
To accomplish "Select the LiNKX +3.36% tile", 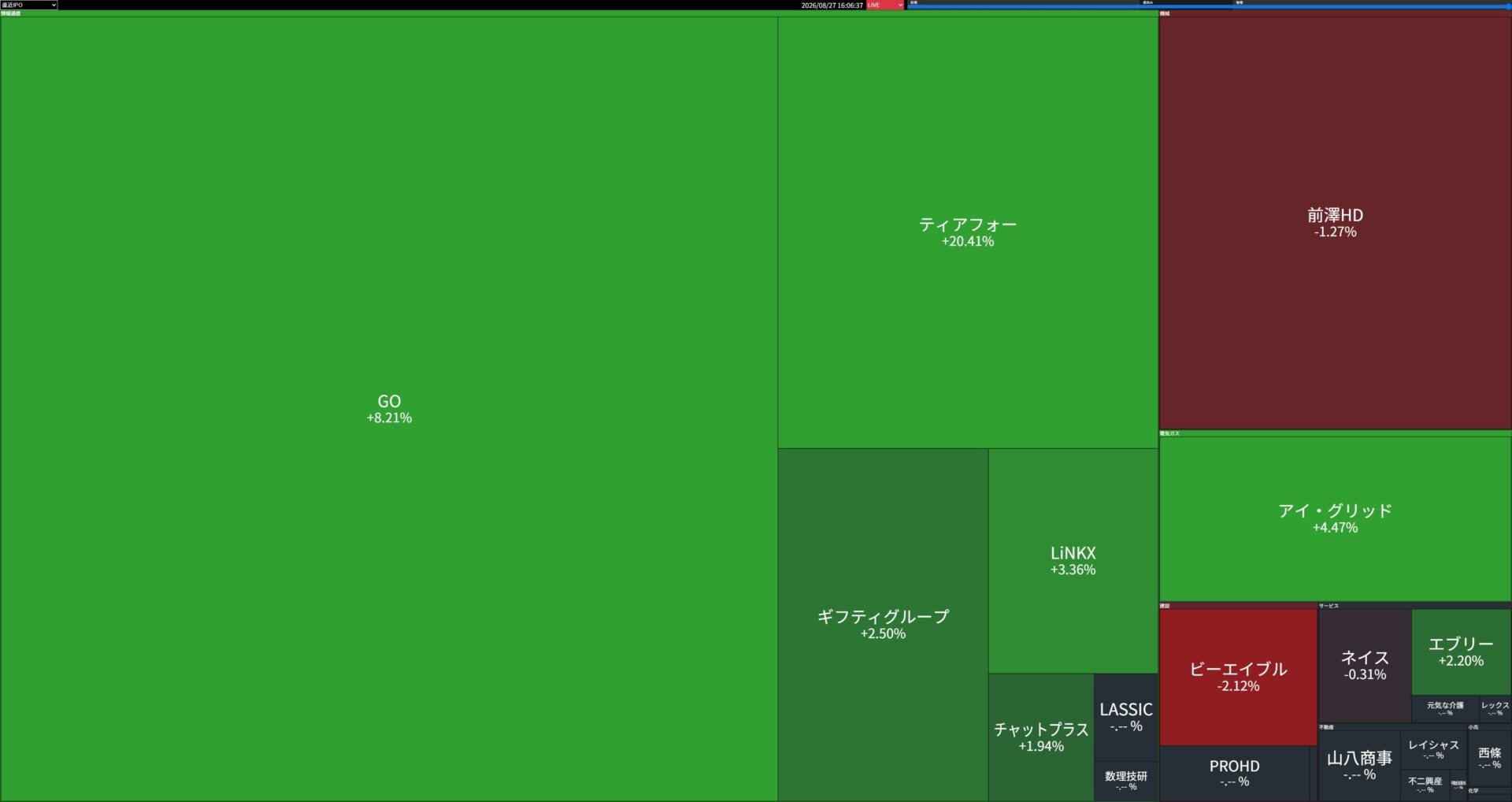I will click(x=1073, y=561).
